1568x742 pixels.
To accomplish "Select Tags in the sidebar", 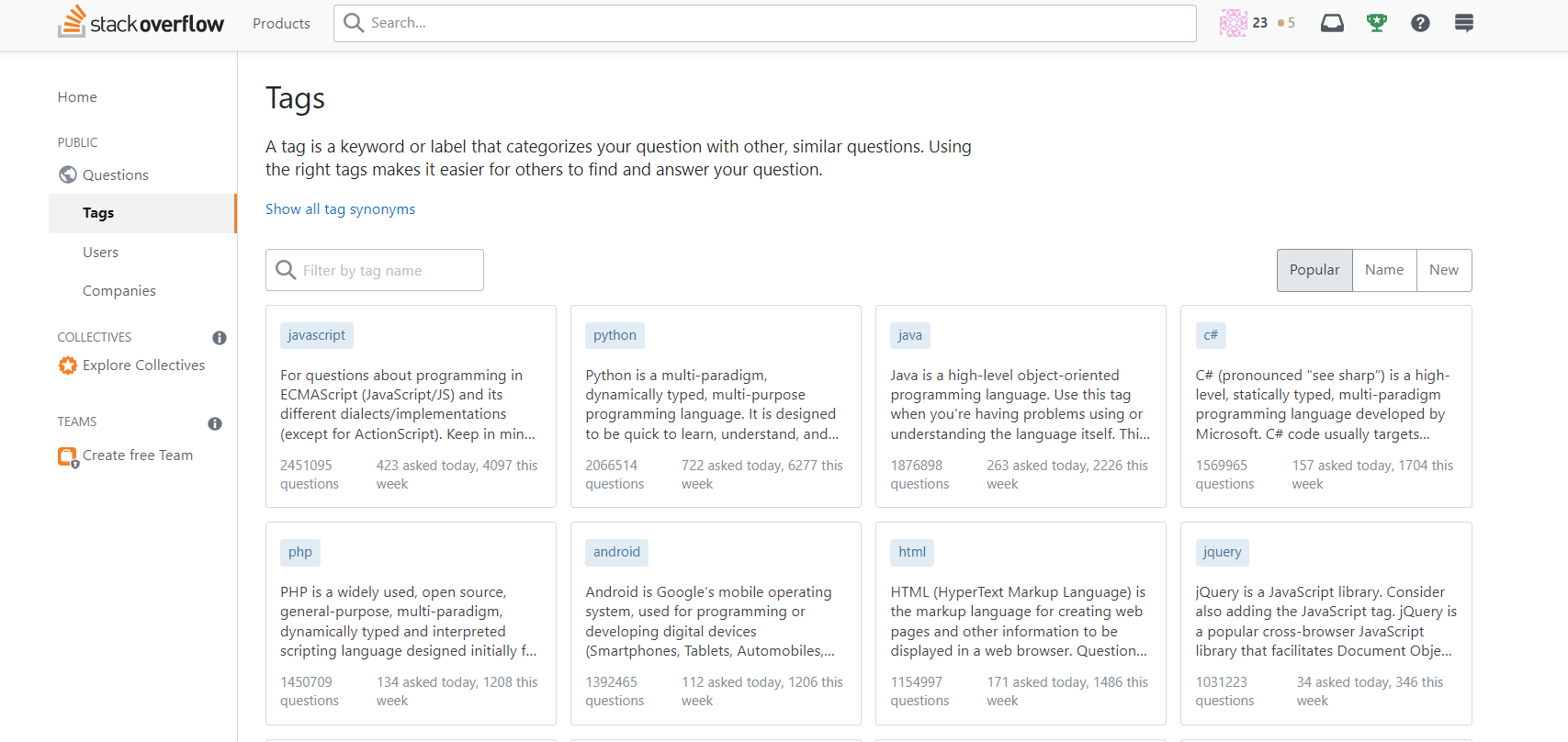I will coord(142,213).
